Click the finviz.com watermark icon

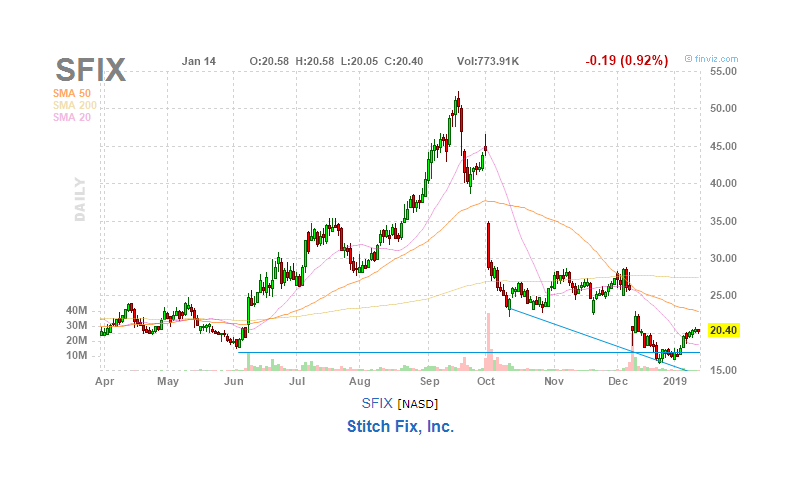[688, 59]
